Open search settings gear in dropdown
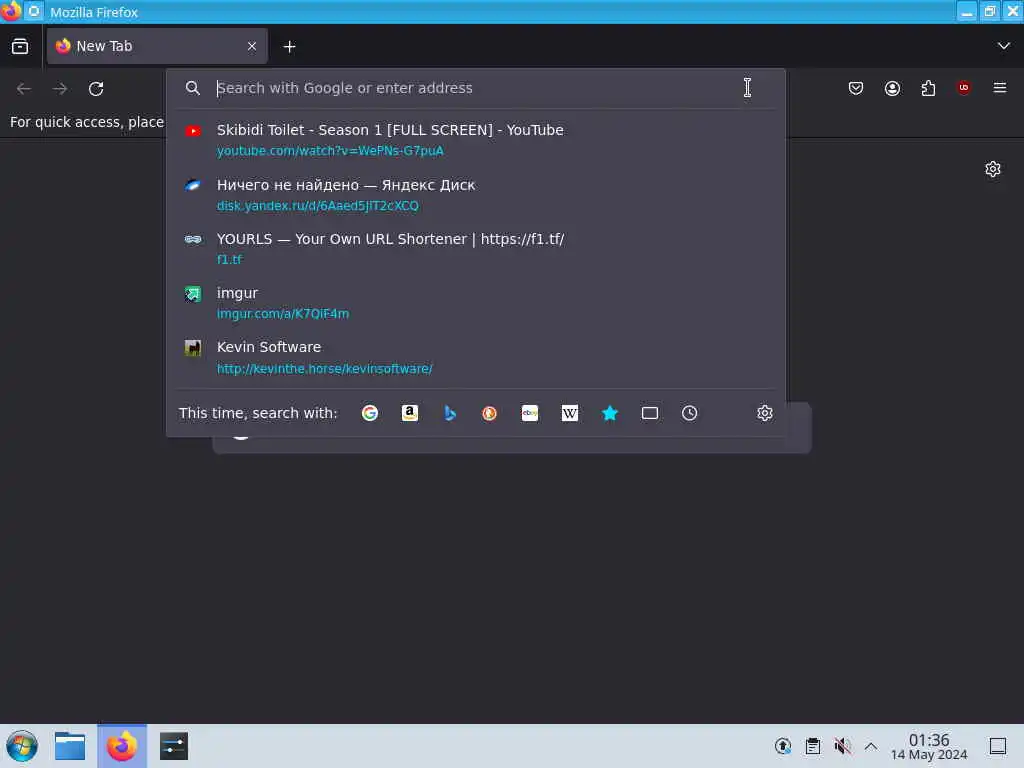This screenshot has height=768, width=1024. click(765, 413)
